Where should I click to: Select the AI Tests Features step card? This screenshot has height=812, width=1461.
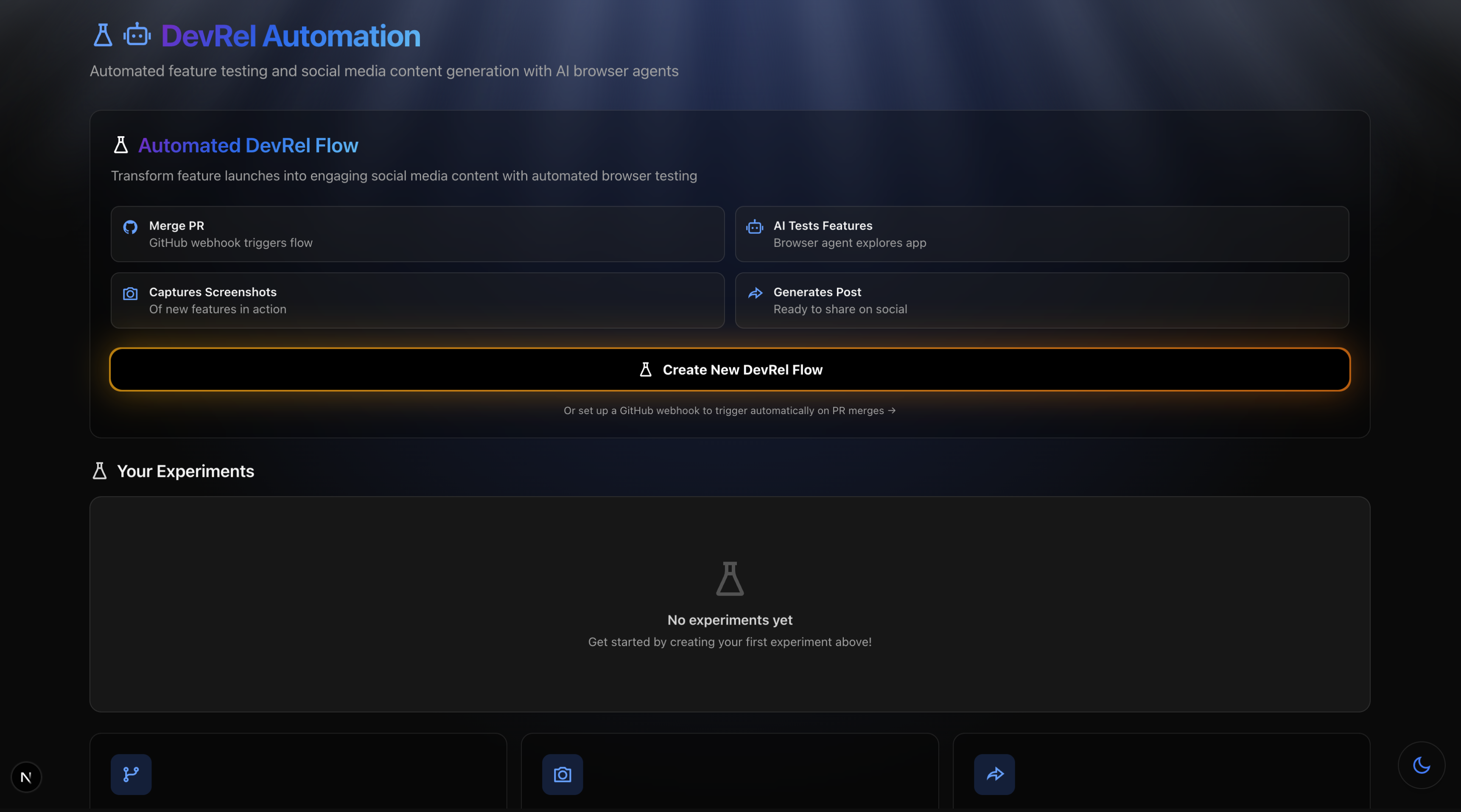(1041, 234)
